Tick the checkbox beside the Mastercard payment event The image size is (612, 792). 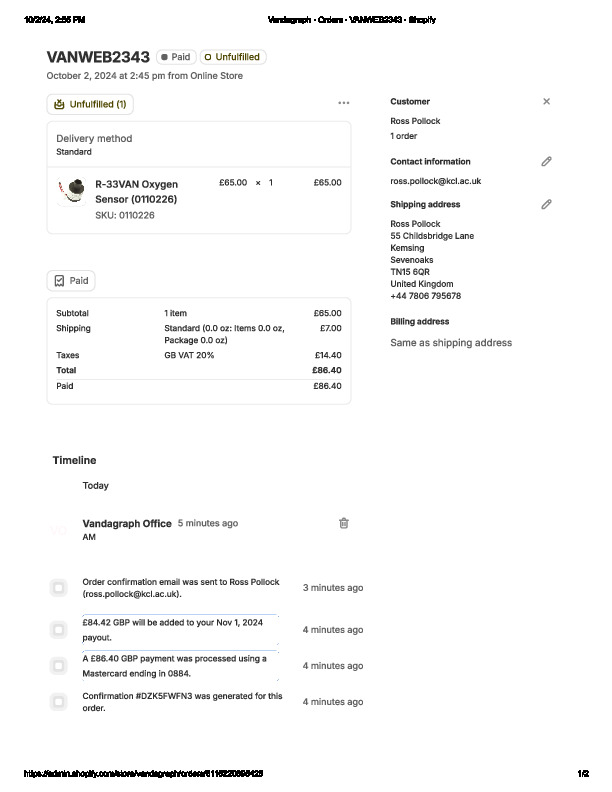tap(59, 665)
